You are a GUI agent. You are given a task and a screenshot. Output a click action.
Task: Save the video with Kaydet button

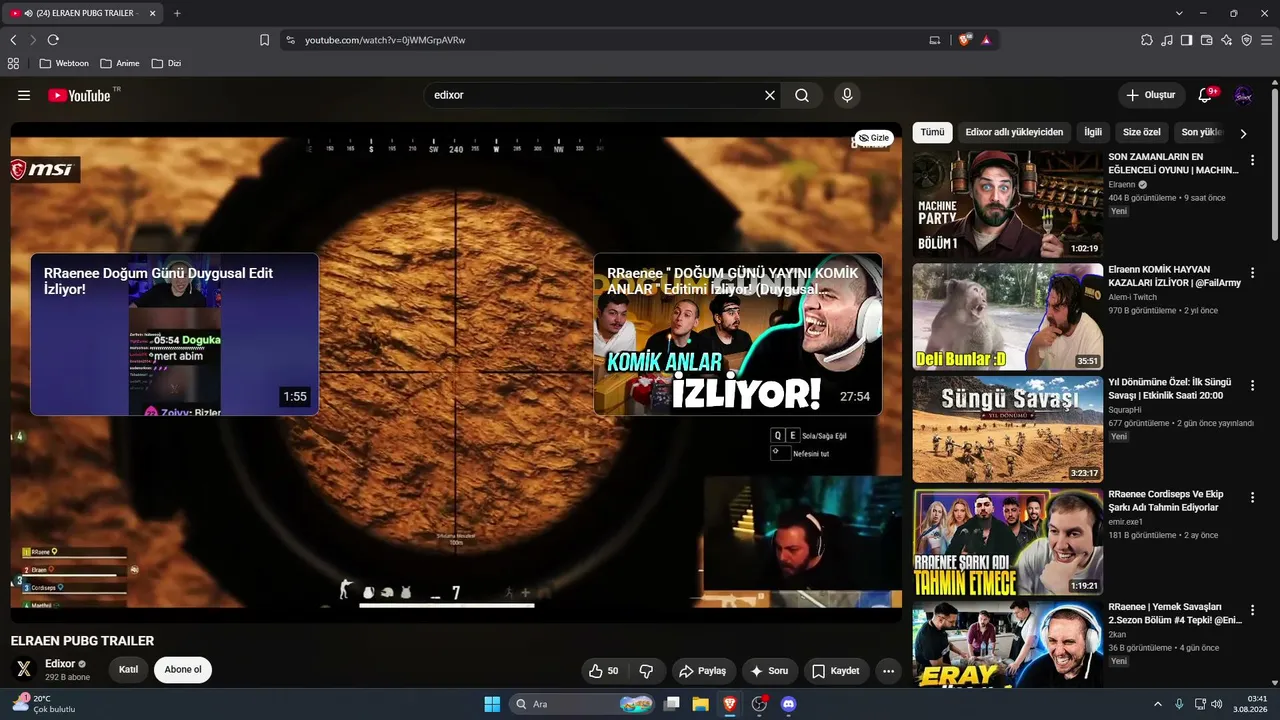(x=836, y=671)
